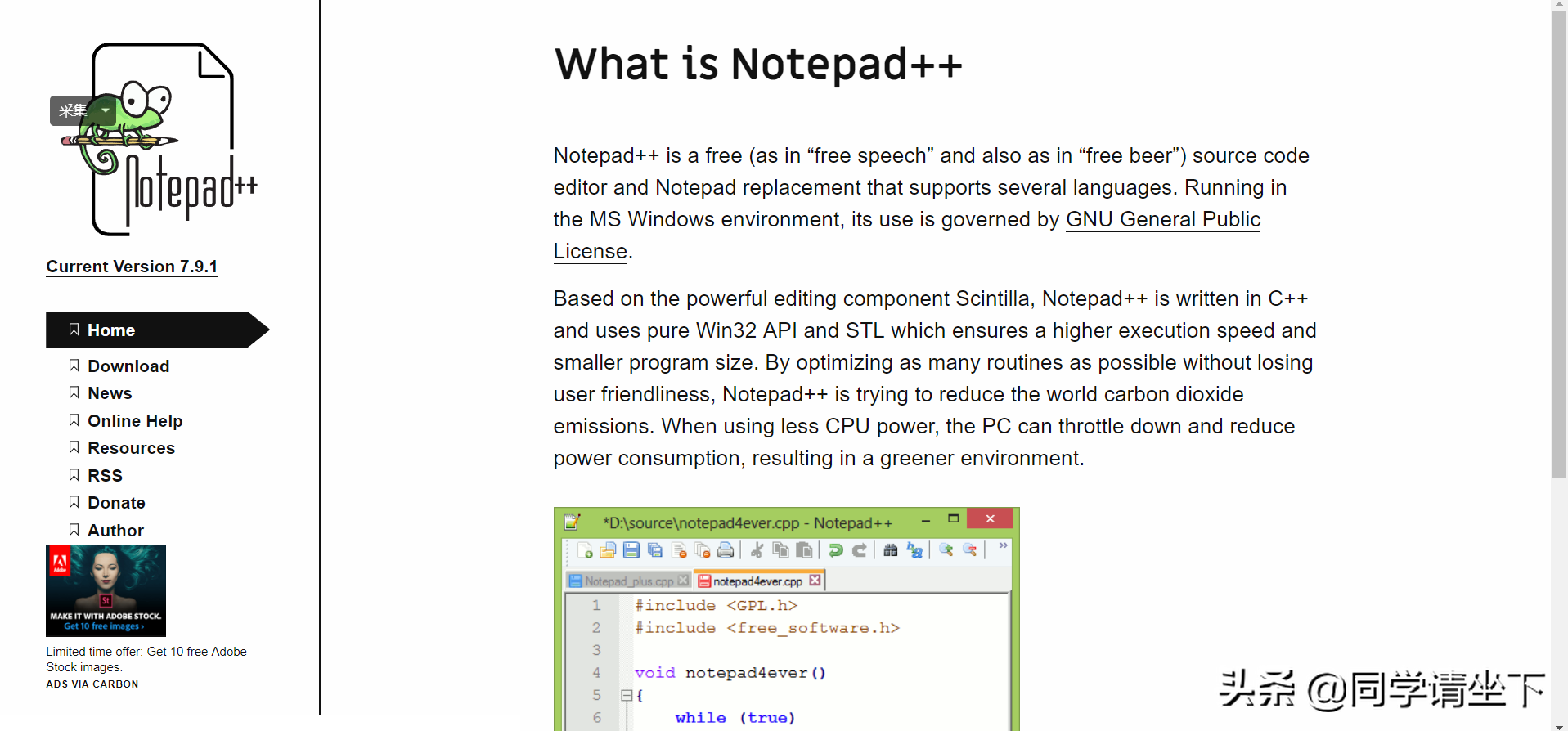Image resolution: width=1568 pixels, height=731 pixels.
Task: Click the Save All icon in the toolbar
Action: pos(655,550)
